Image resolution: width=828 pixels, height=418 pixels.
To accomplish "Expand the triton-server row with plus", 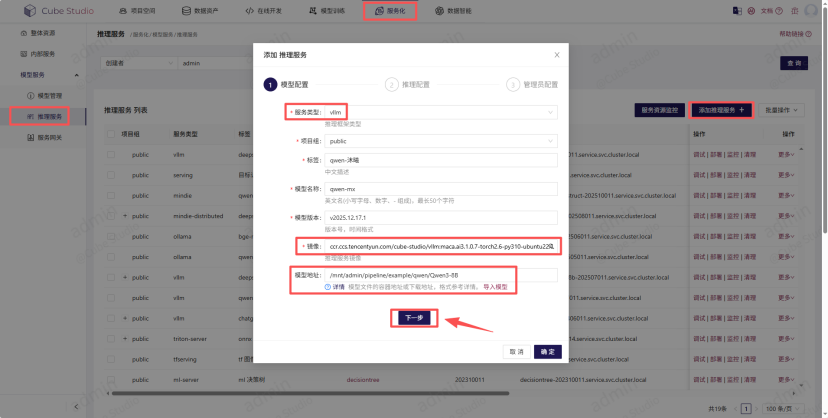I will click(125, 339).
